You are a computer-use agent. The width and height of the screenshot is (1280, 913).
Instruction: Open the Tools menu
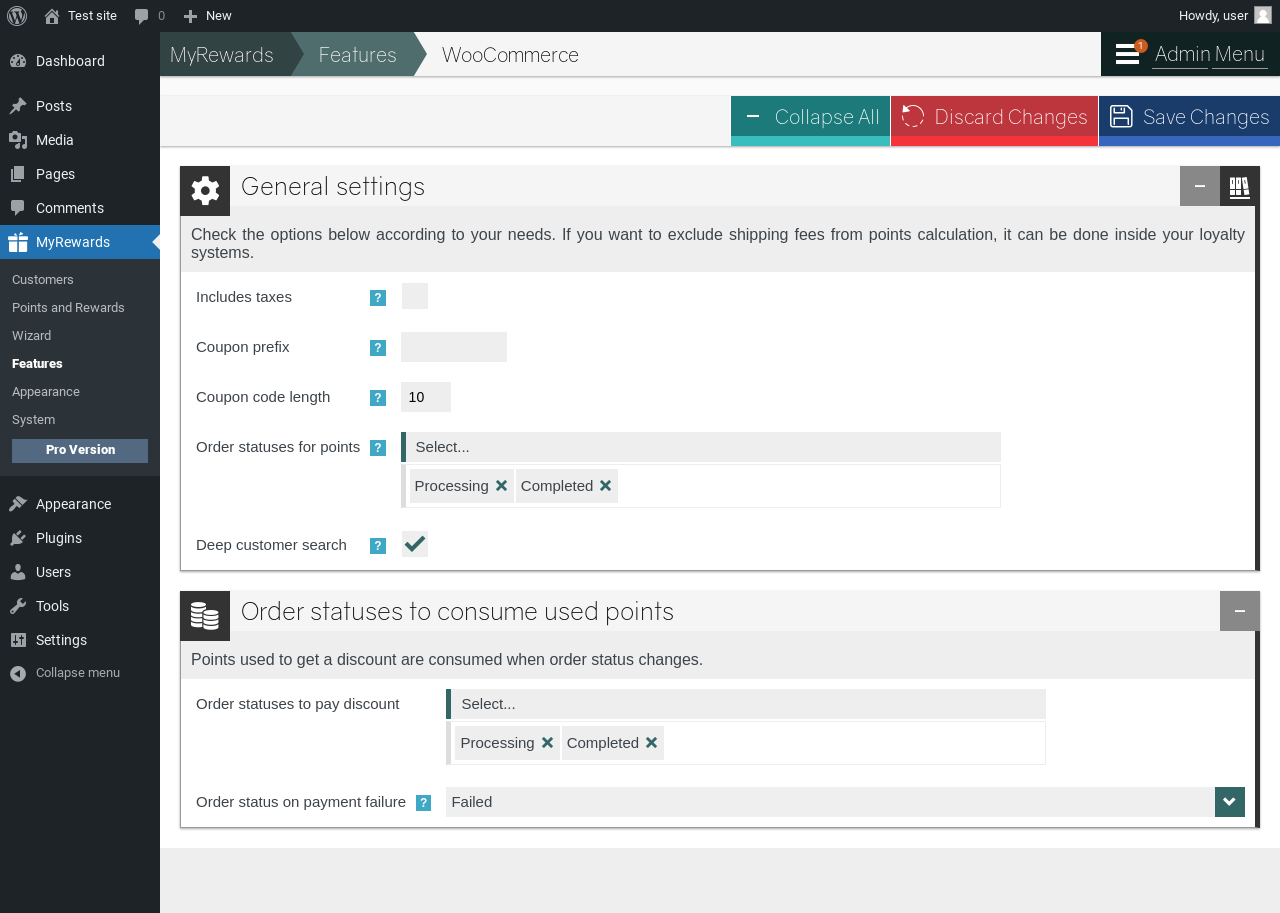point(80,606)
